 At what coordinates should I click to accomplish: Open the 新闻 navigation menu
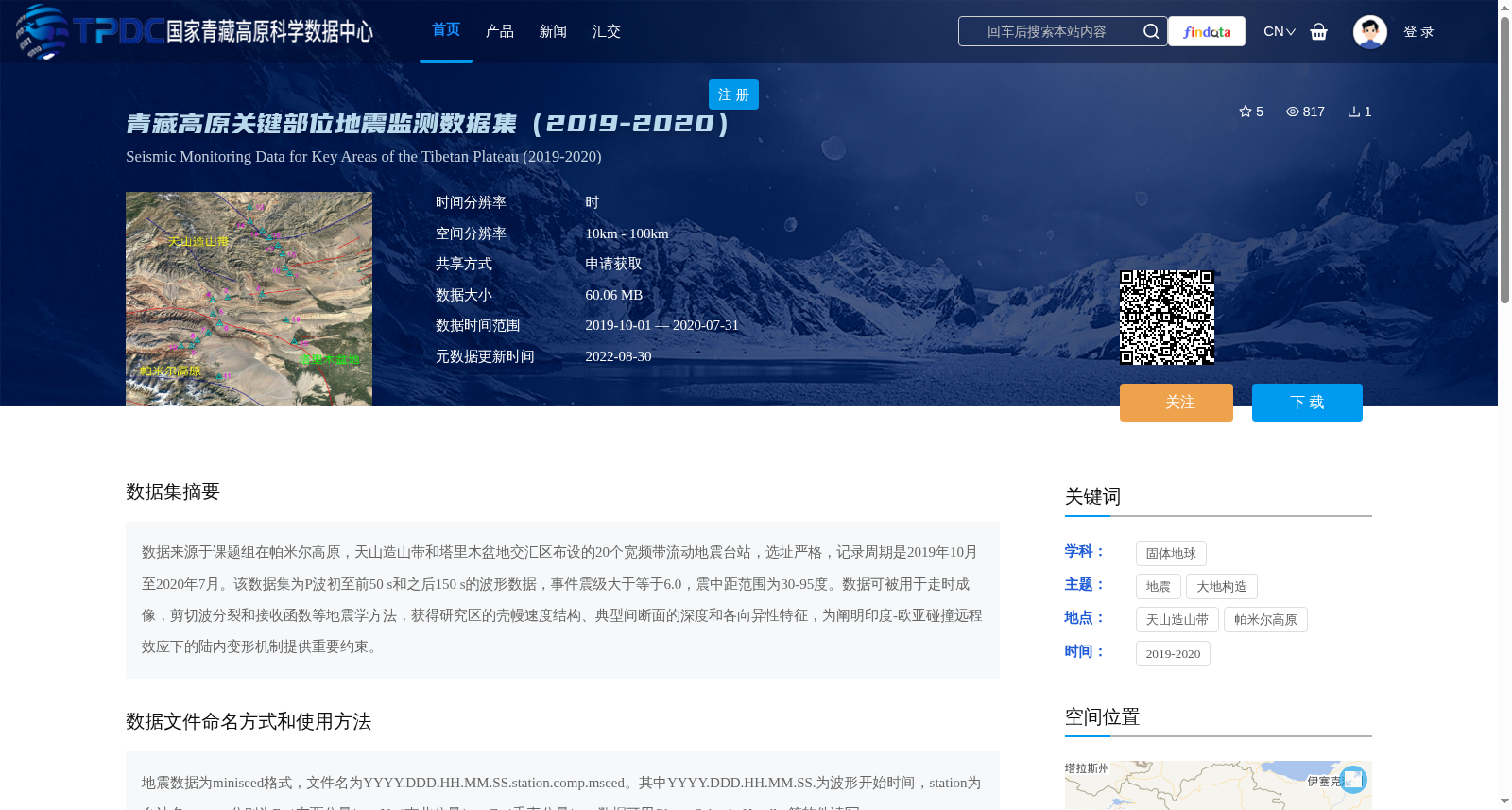[x=553, y=31]
